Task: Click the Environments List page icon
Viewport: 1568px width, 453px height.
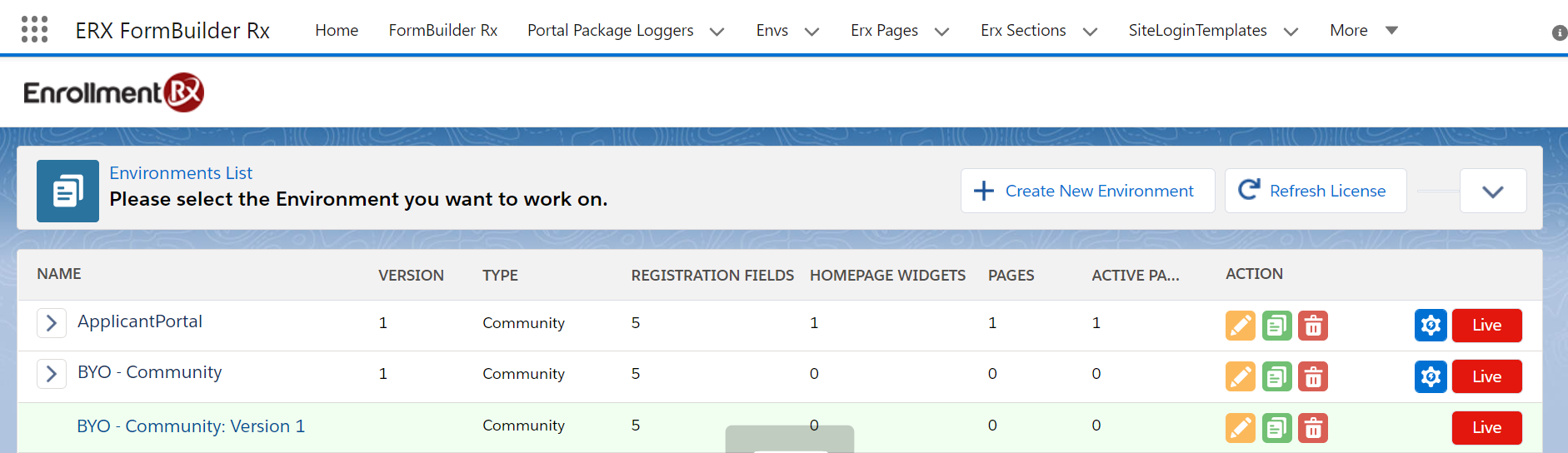Action: point(67,191)
